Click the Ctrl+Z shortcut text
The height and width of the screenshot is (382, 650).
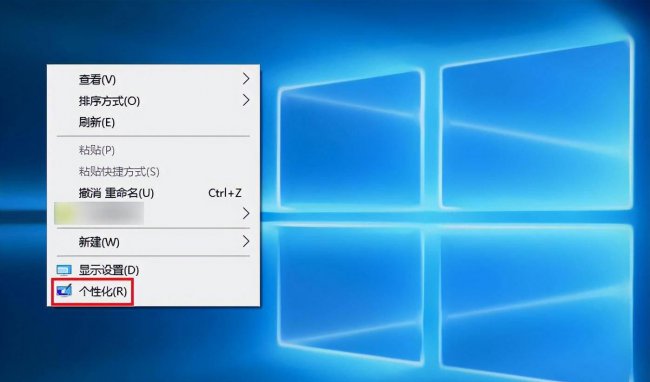click(x=225, y=193)
